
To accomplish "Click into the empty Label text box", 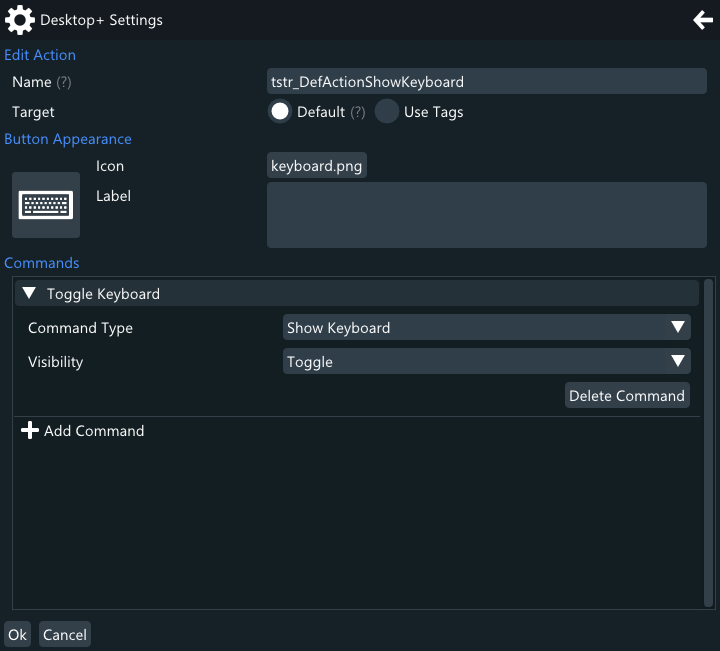I will pos(486,215).
